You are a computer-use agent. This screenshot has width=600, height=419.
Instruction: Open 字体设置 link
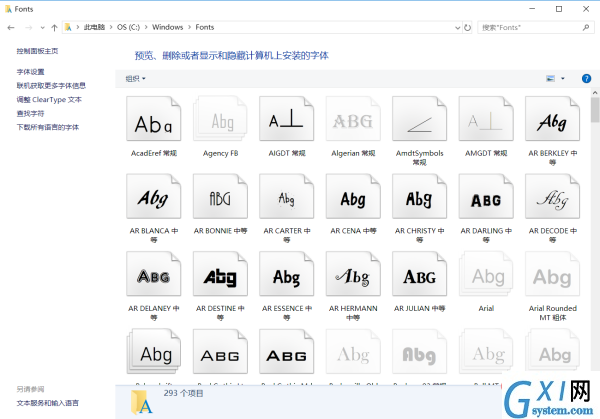point(30,72)
